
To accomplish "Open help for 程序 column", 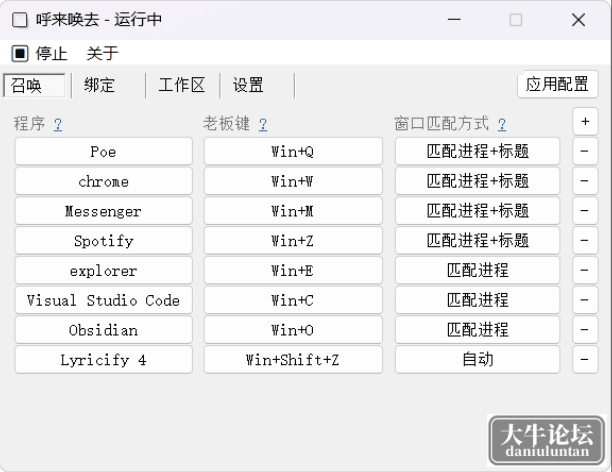I will pos(58,124).
